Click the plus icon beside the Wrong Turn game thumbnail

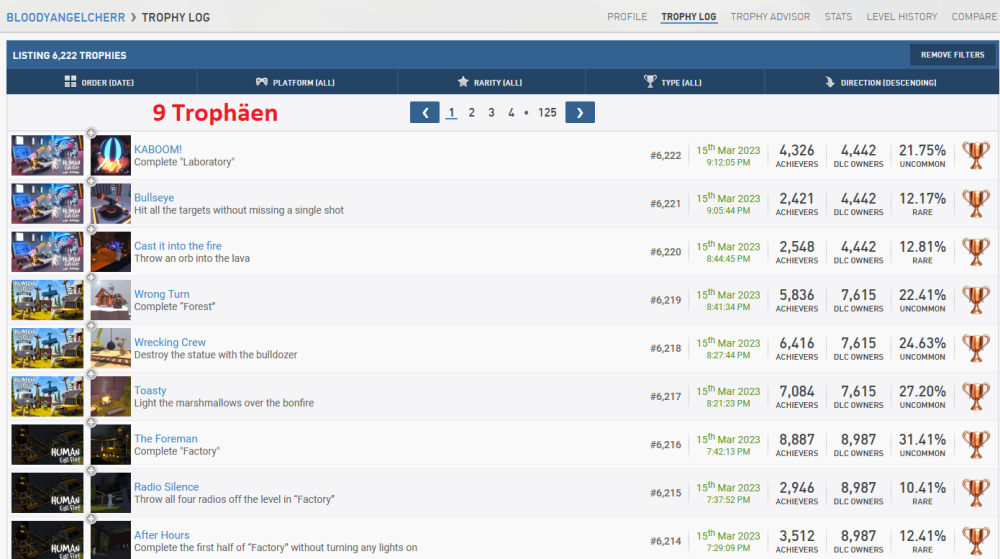tap(90, 278)
